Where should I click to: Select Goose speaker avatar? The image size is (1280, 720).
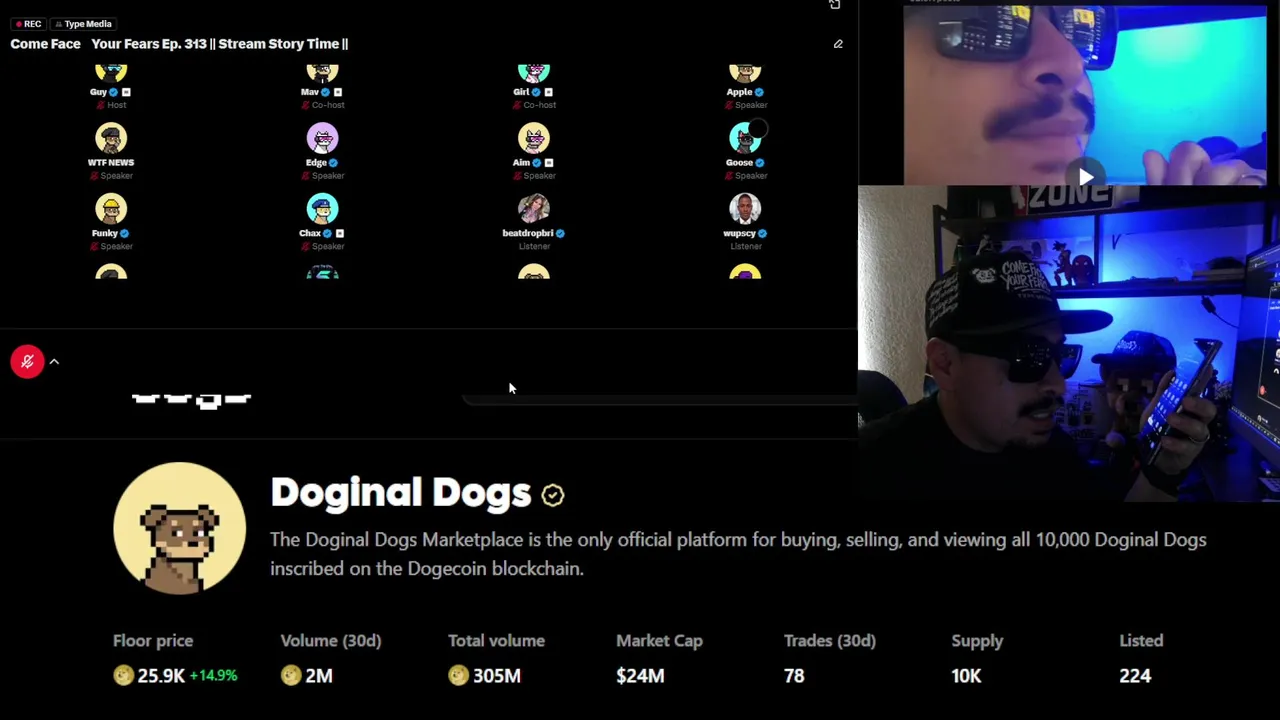745,138
